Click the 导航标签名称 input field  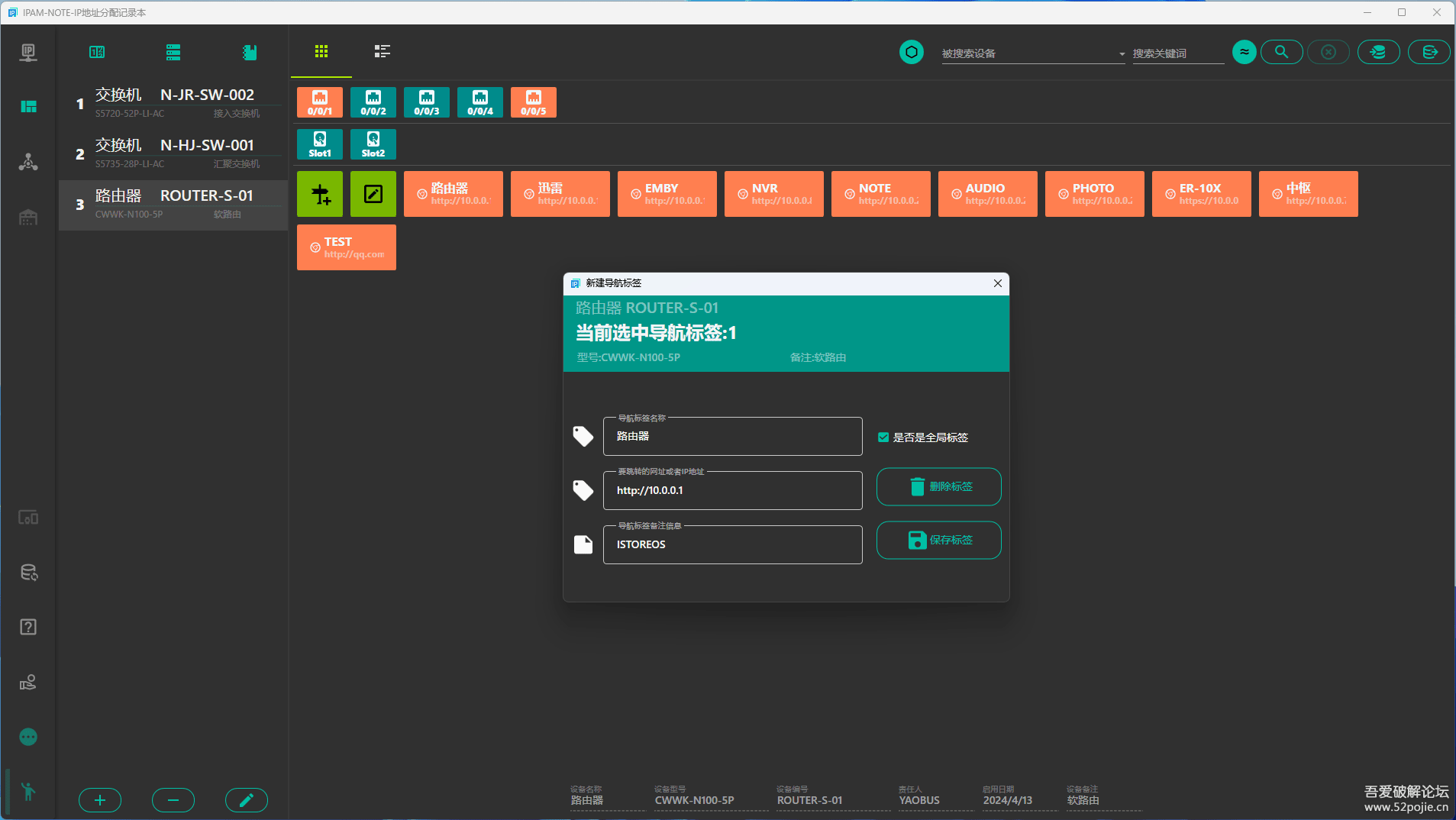click(x=732, y=437)
